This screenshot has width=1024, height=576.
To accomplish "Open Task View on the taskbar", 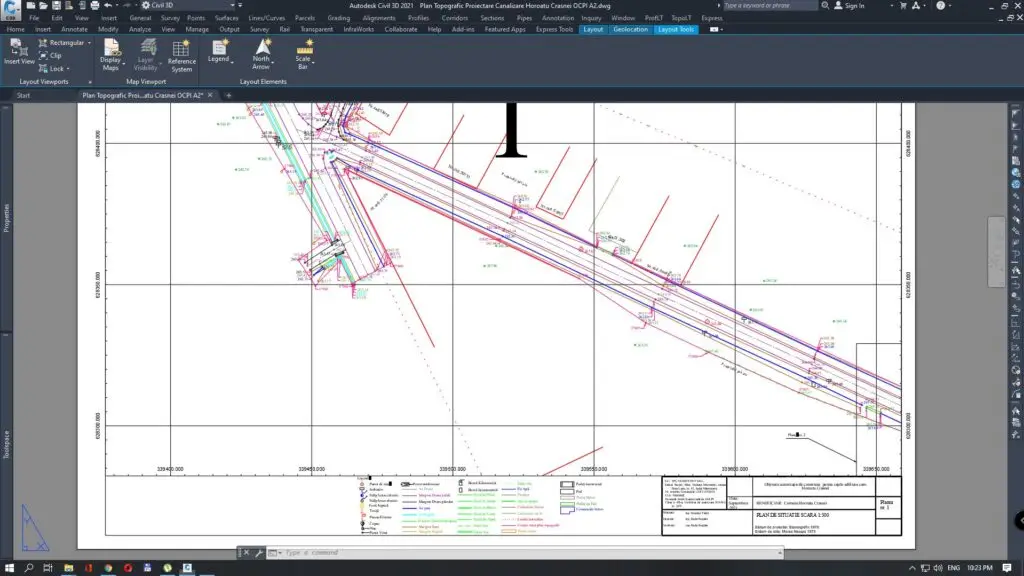I will pyautogui.click(x=48, y=568).
